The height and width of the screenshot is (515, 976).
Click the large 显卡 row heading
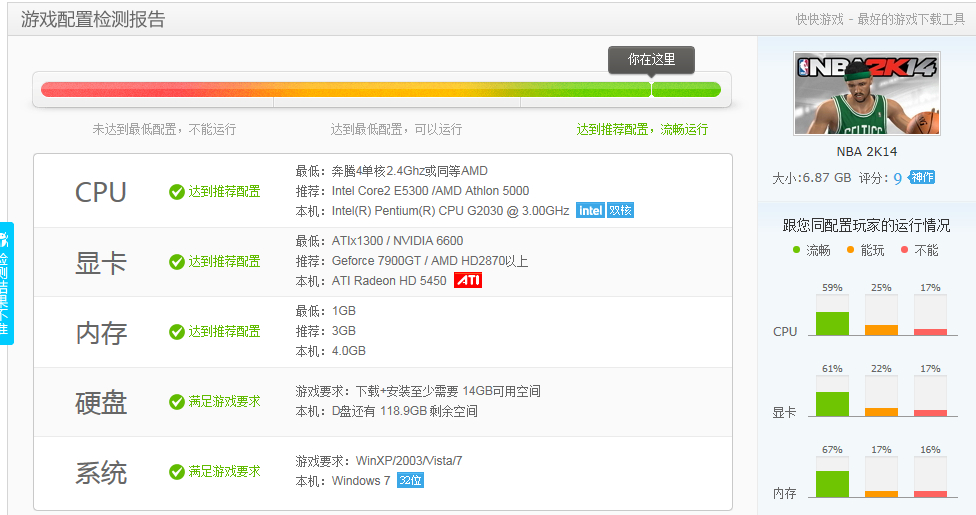click(x=101, y=262)
